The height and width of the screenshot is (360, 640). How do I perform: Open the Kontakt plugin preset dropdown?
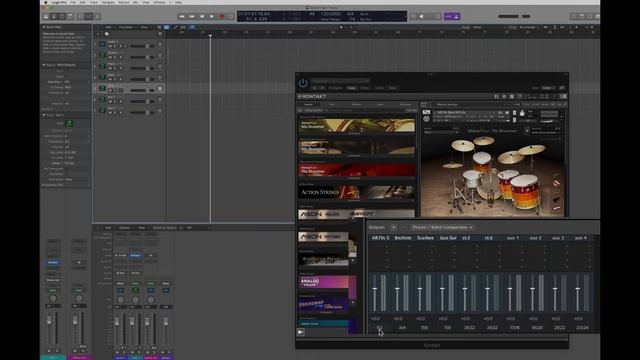point(340,81)
